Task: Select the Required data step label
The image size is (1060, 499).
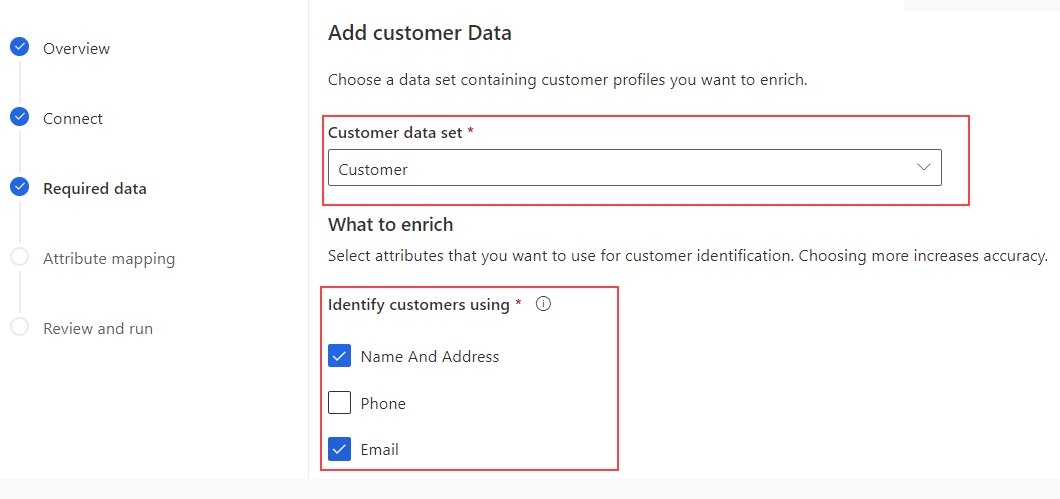Action: [95, 188]
